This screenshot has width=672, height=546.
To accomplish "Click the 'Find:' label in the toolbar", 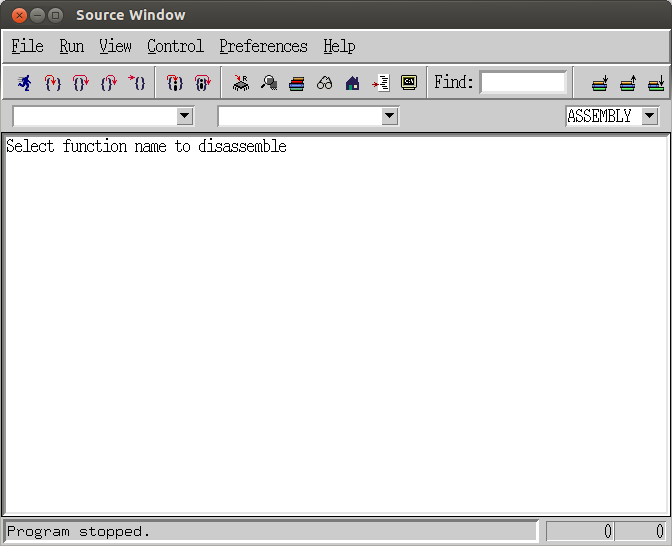I will (453, 81).
